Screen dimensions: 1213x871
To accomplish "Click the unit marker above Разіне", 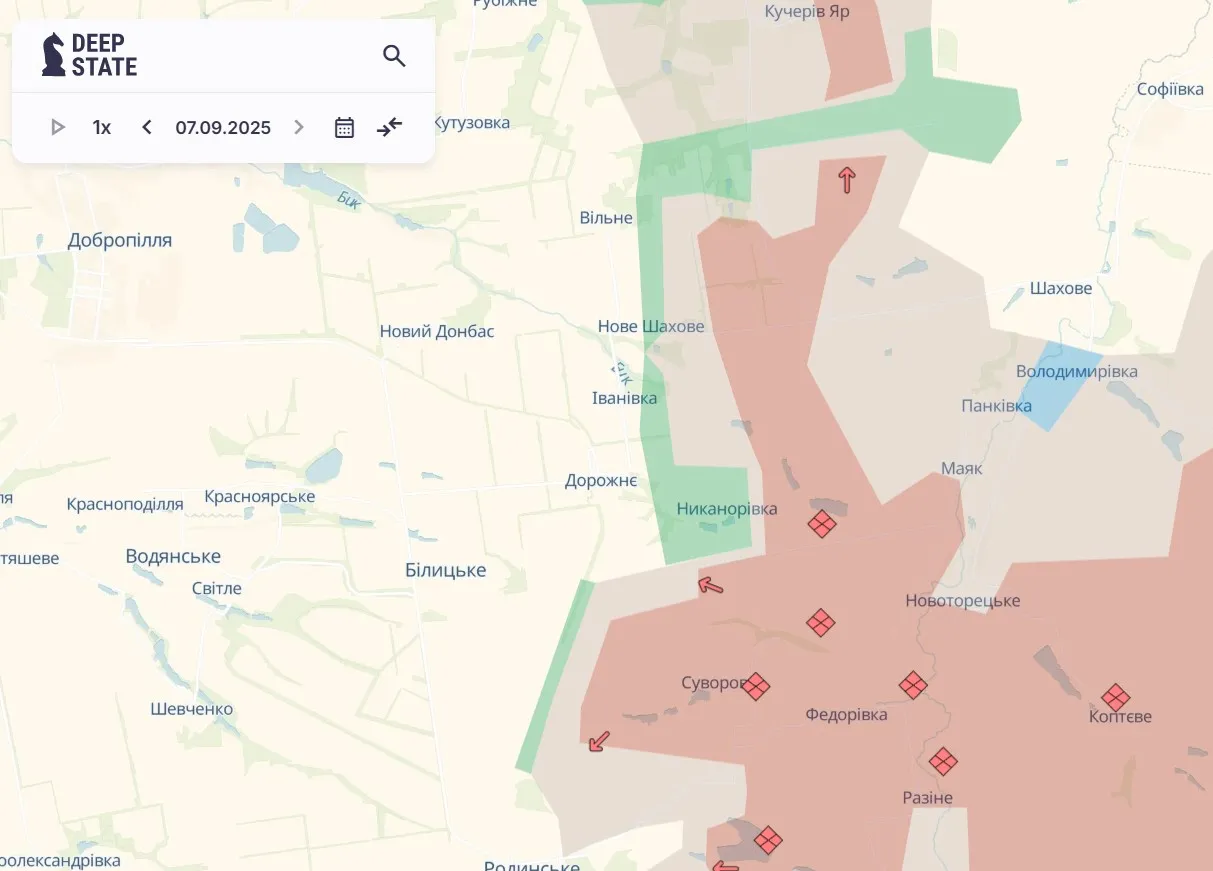I will (x=942, y=761).
